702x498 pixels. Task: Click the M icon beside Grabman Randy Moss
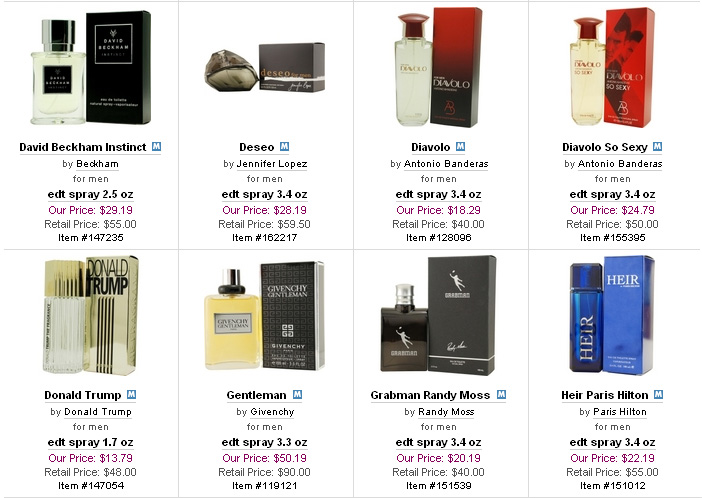(x=501, y=395)
